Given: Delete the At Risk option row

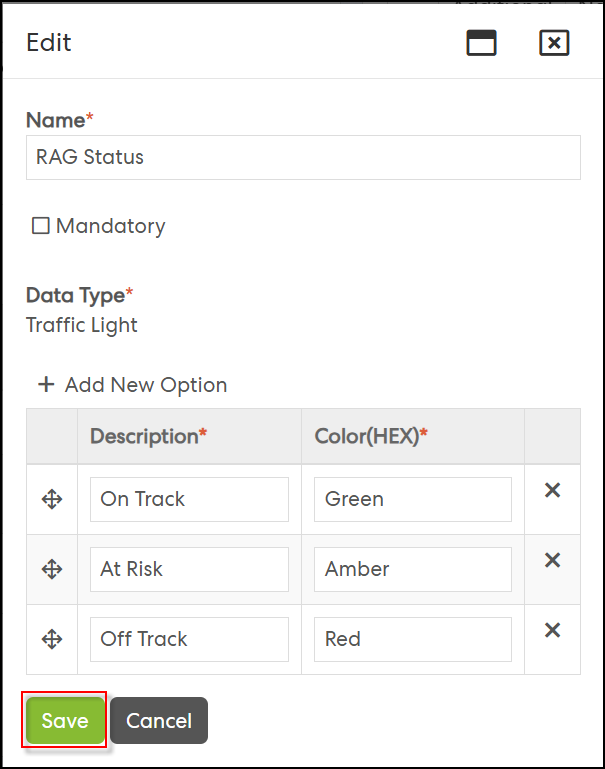Looking at the screenshot, I should (x=553, y=560).
